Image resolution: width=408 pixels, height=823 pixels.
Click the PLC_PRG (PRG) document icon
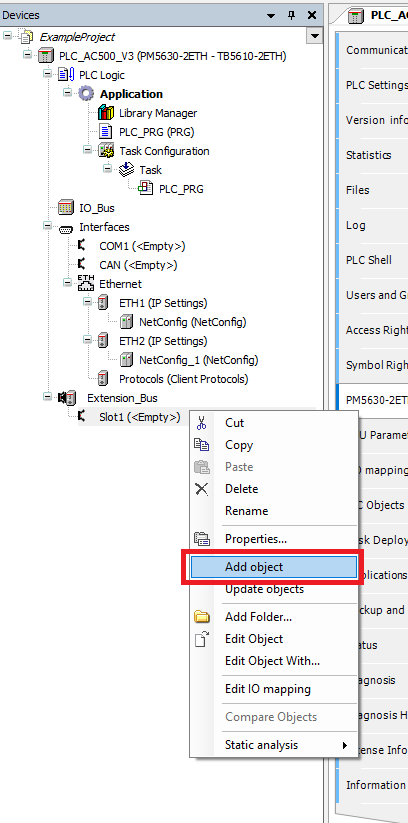tap(106, 132)
